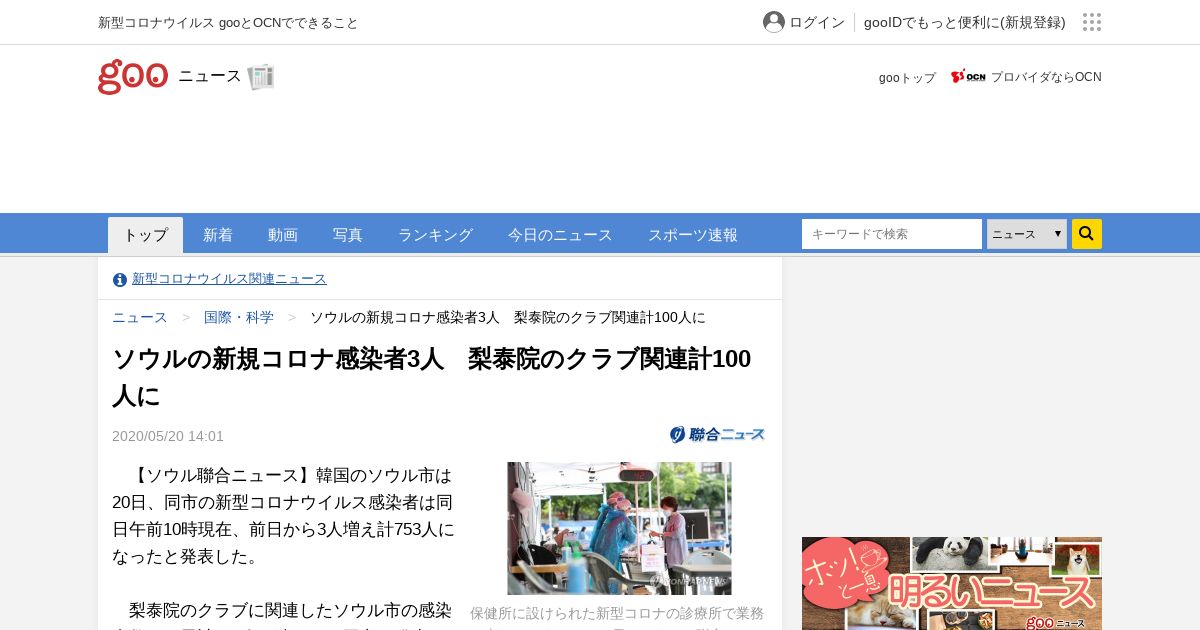Image resolution: width=1200 pixels, height=630 pixels.
Task: Click the 国際・科学 breadcrumb link
Action: (239, 317)
